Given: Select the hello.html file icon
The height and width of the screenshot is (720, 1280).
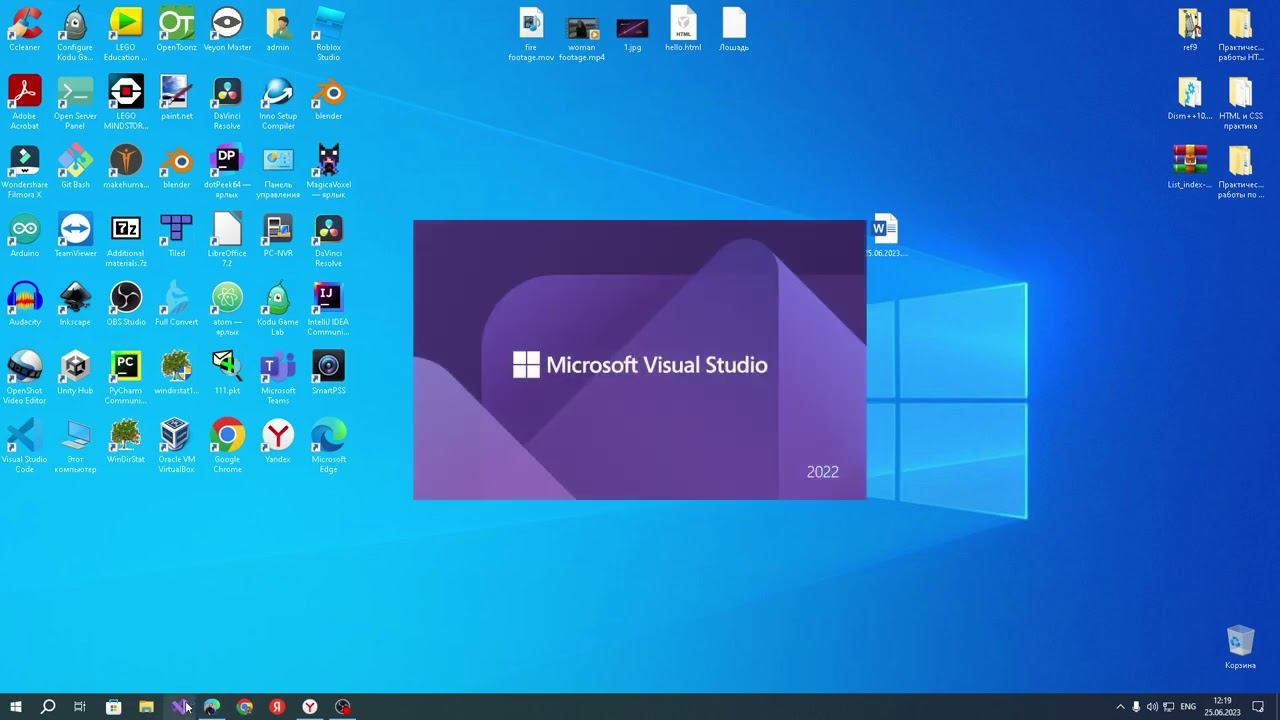Looking at the screenshot, I should (x=683, y=30).
